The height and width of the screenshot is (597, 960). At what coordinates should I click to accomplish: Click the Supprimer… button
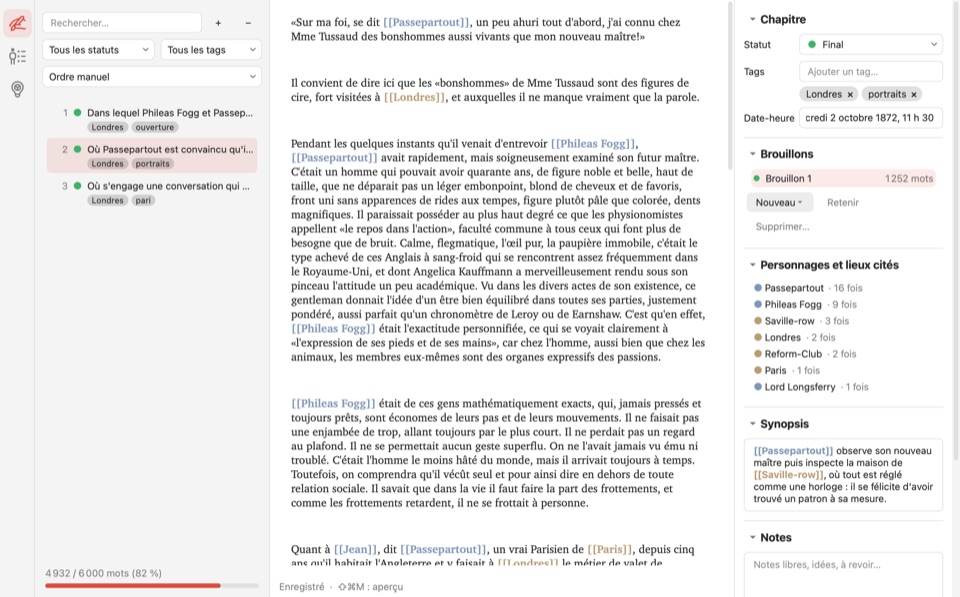click(782, 227)
